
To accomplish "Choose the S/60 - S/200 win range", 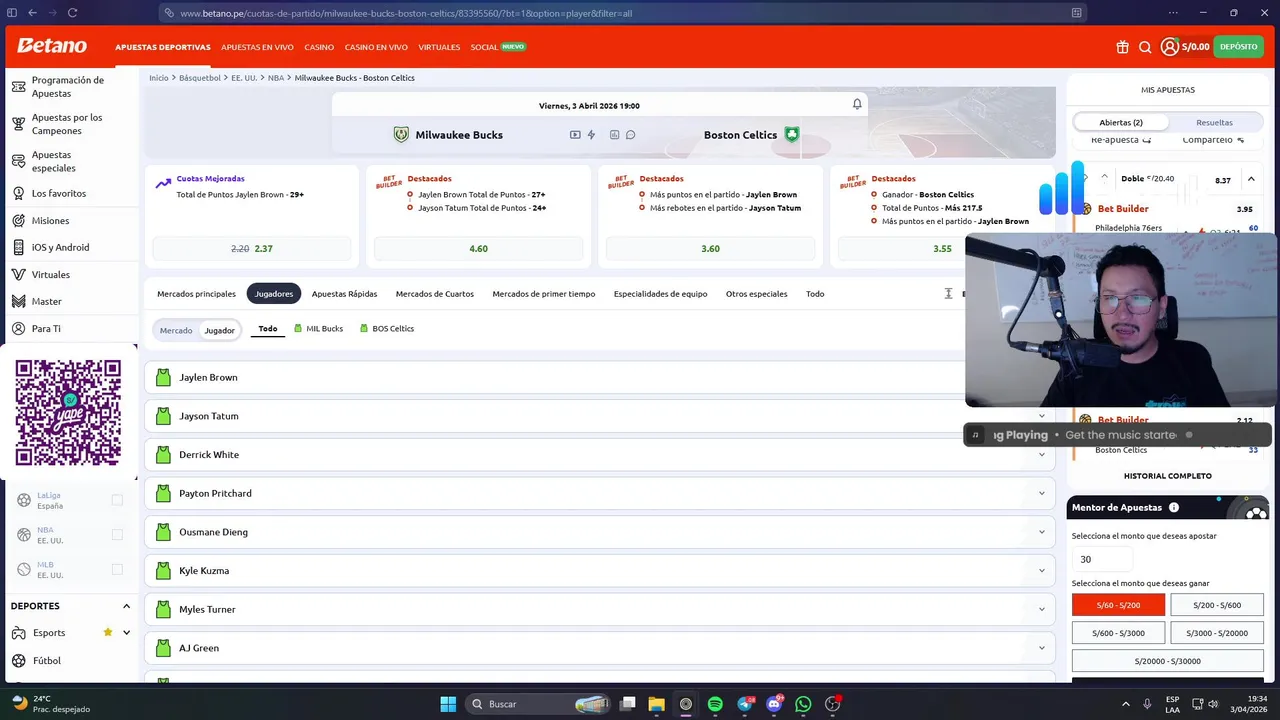I will (x=1118, y=605).
